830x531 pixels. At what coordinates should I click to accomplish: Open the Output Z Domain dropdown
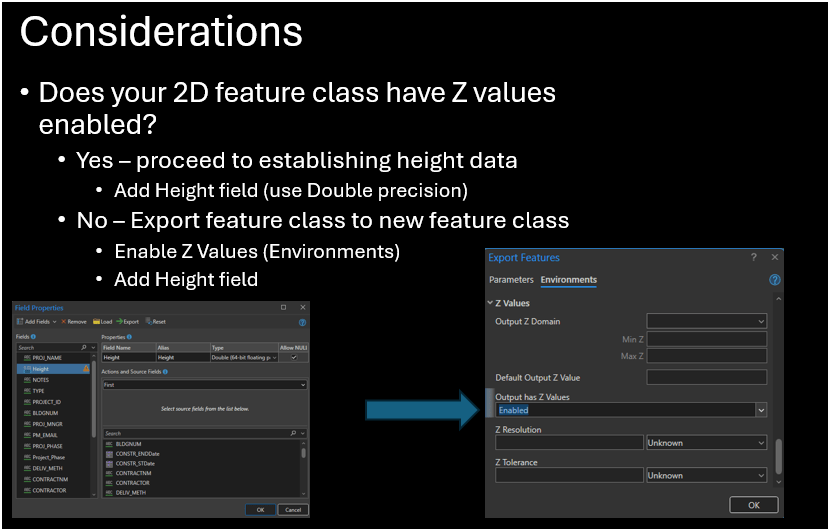(761, 321)
